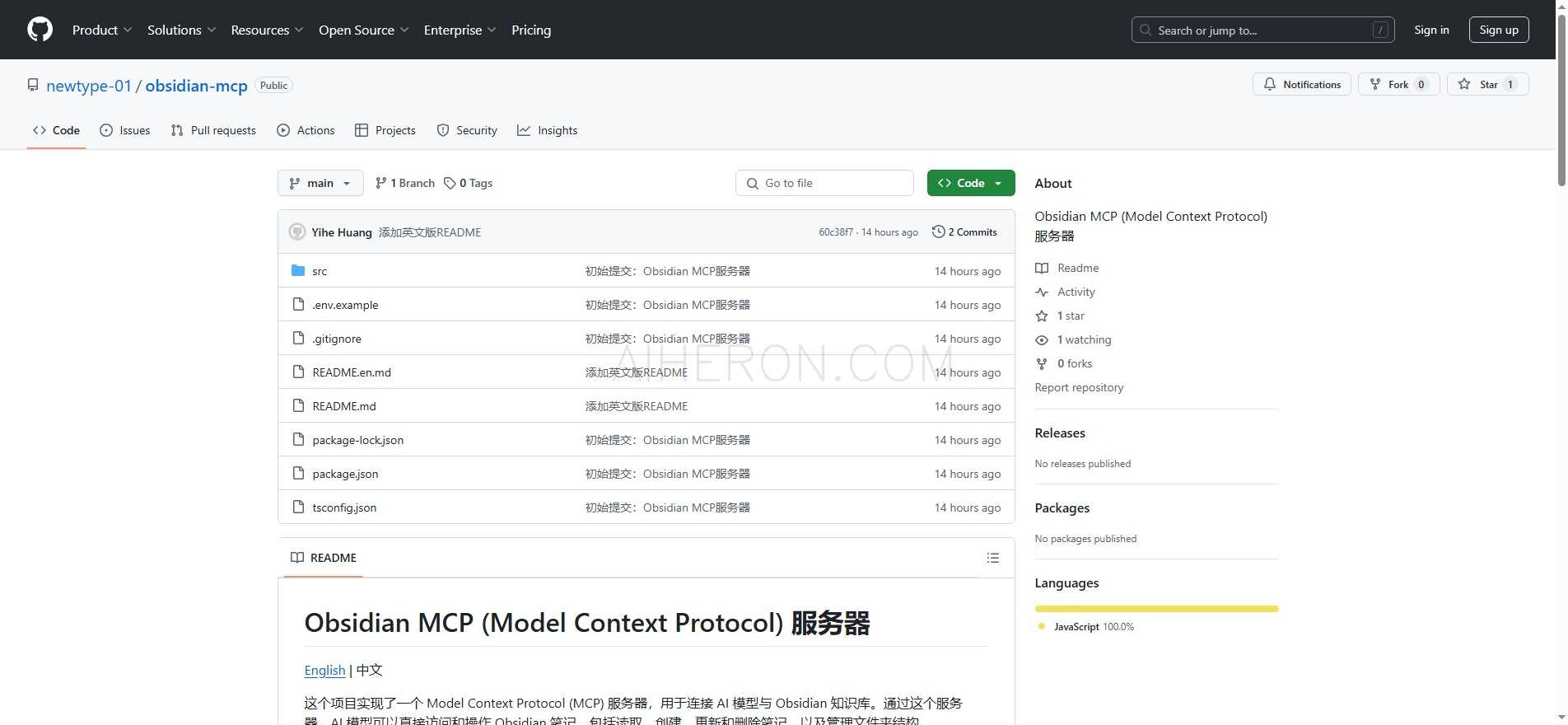Expand the Solutions menu
The height and width of the screenshot is (725, 1568).
(x=181, y=30)
